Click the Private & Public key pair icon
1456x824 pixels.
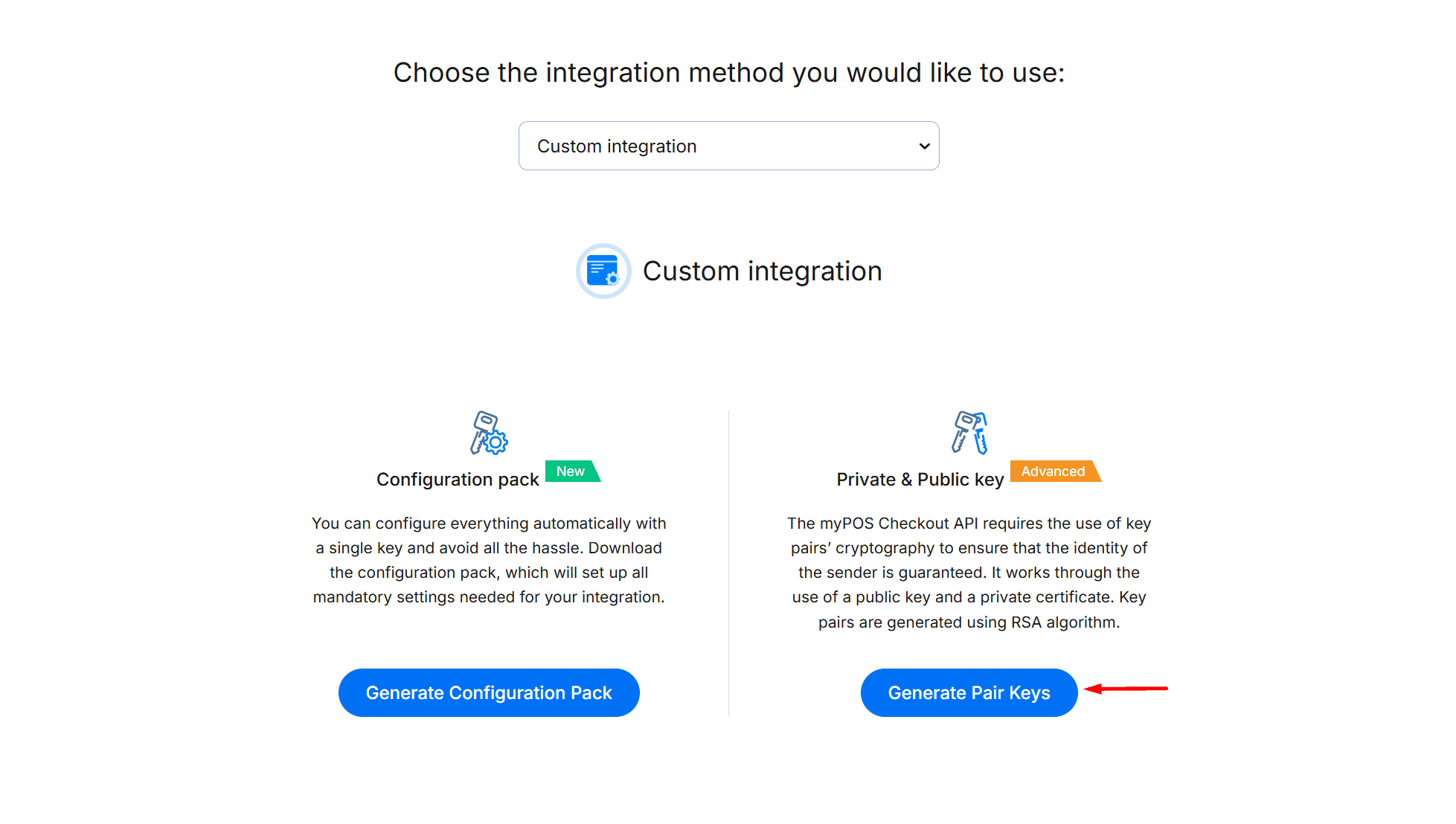point(969,434)
